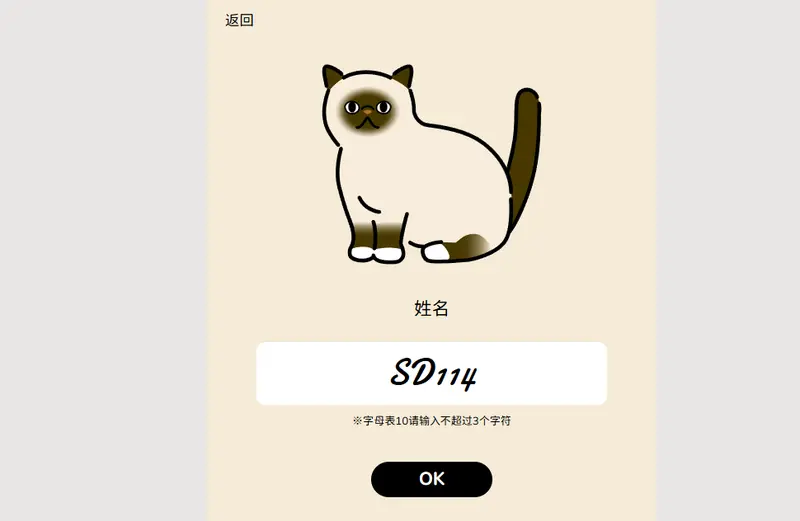This screenshot has height=521, width=800.
Task: Click the cat's left eye
Action: pos(352,108)
